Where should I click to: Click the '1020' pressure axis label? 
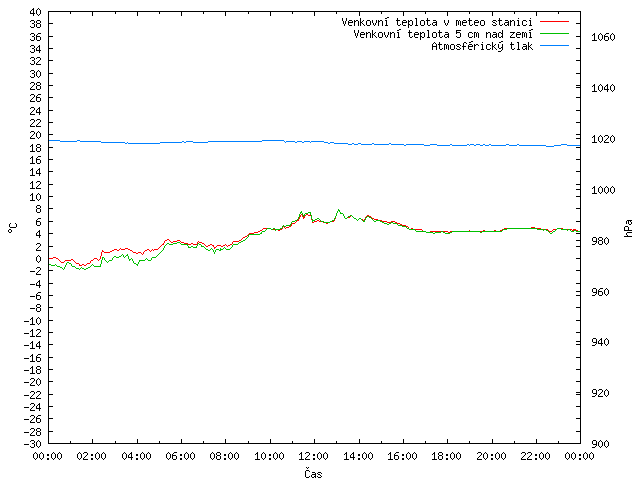click(x=603, y=139)
